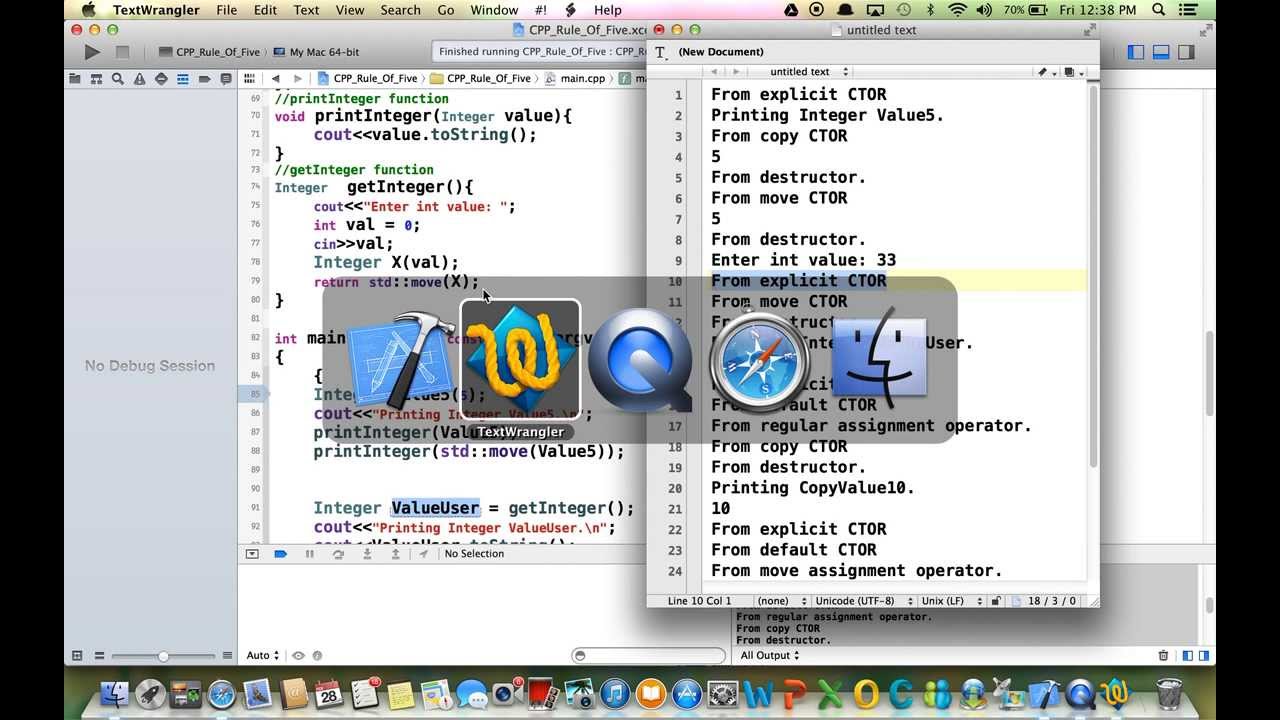Screen dimensions: 1280x720
Task: Open the Xcode search navigator magnifier
Action: (118, 78)
